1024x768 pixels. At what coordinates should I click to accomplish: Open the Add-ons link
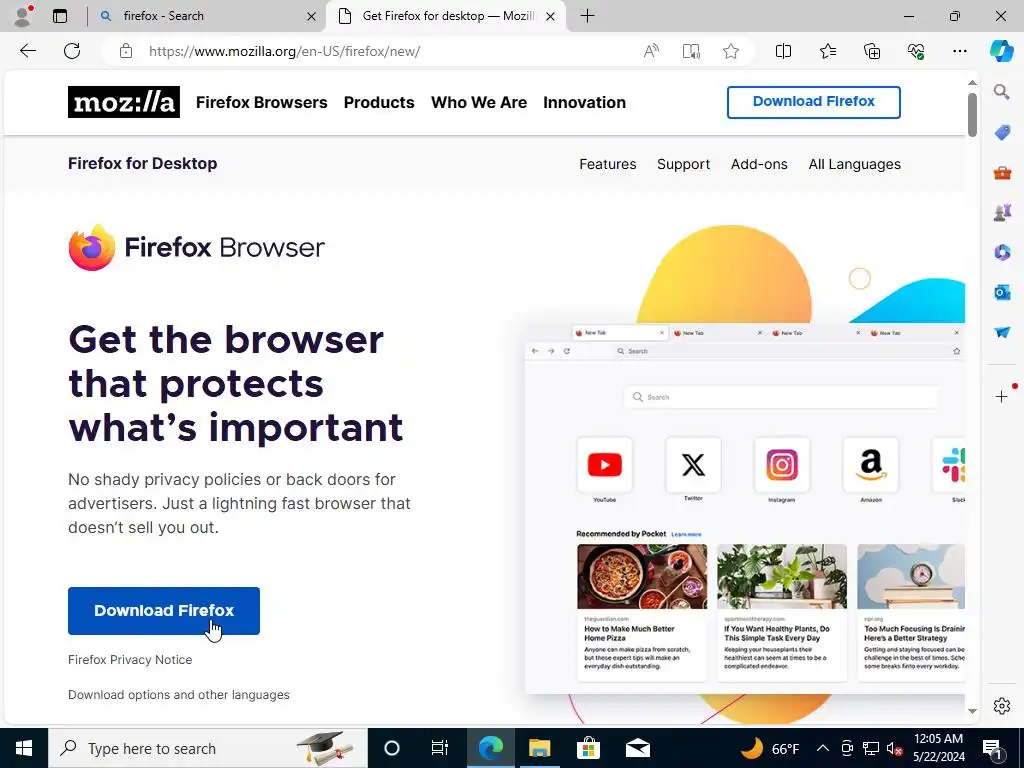pyautogui.click(x=759, y=164)
